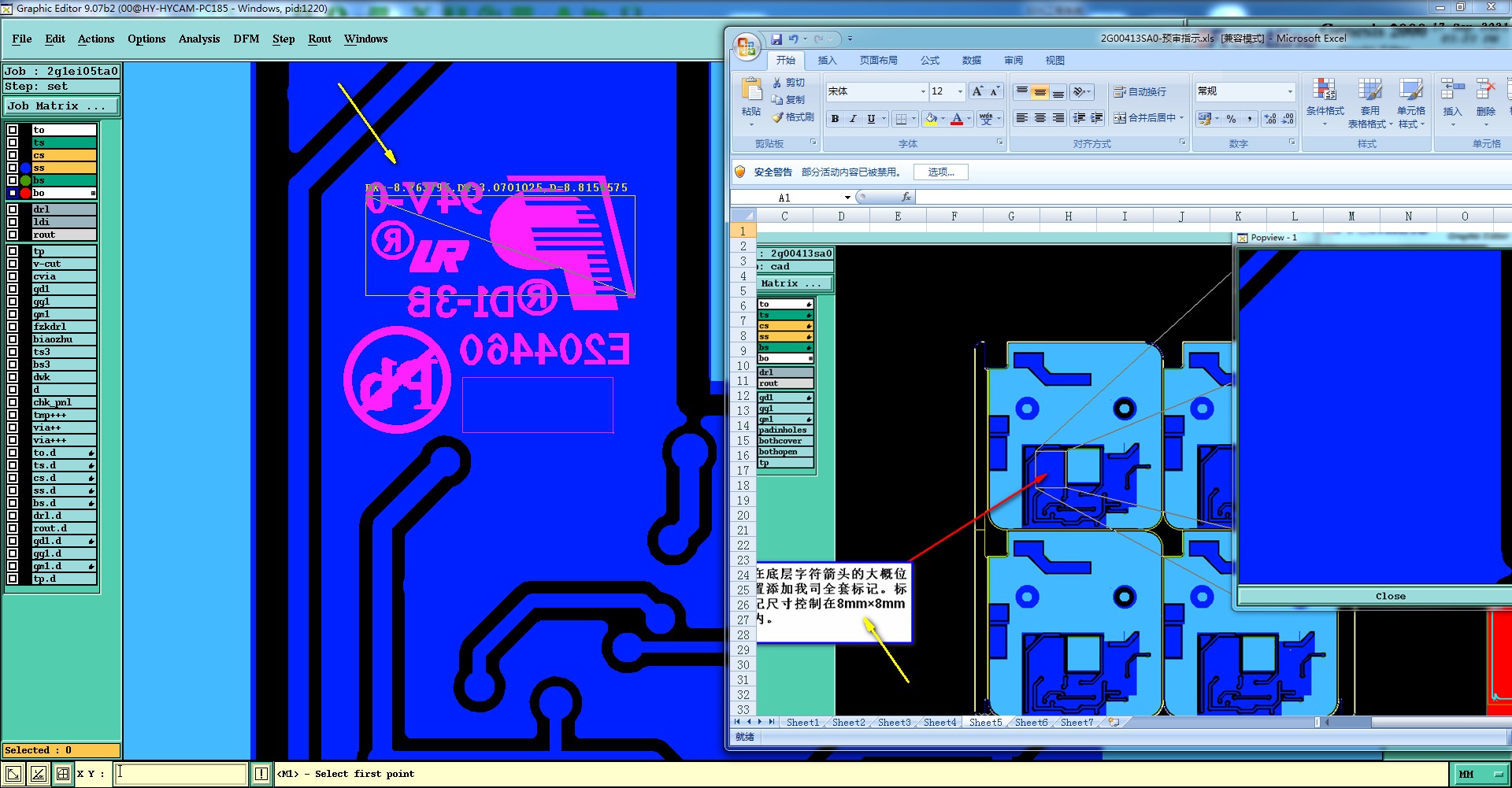
Task: Open the Customize Quick Access Toolbar dropdown
Action: point(850,39)
